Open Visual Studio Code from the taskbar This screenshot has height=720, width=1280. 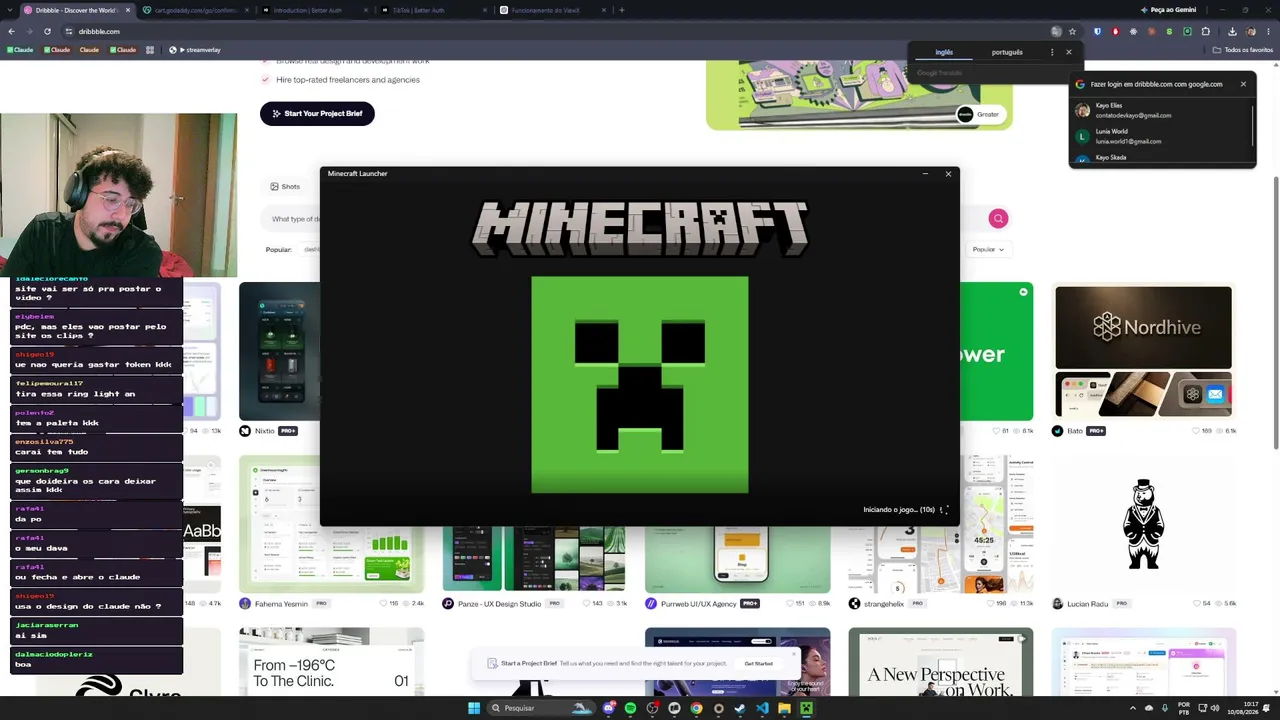(x=762, y=708)
